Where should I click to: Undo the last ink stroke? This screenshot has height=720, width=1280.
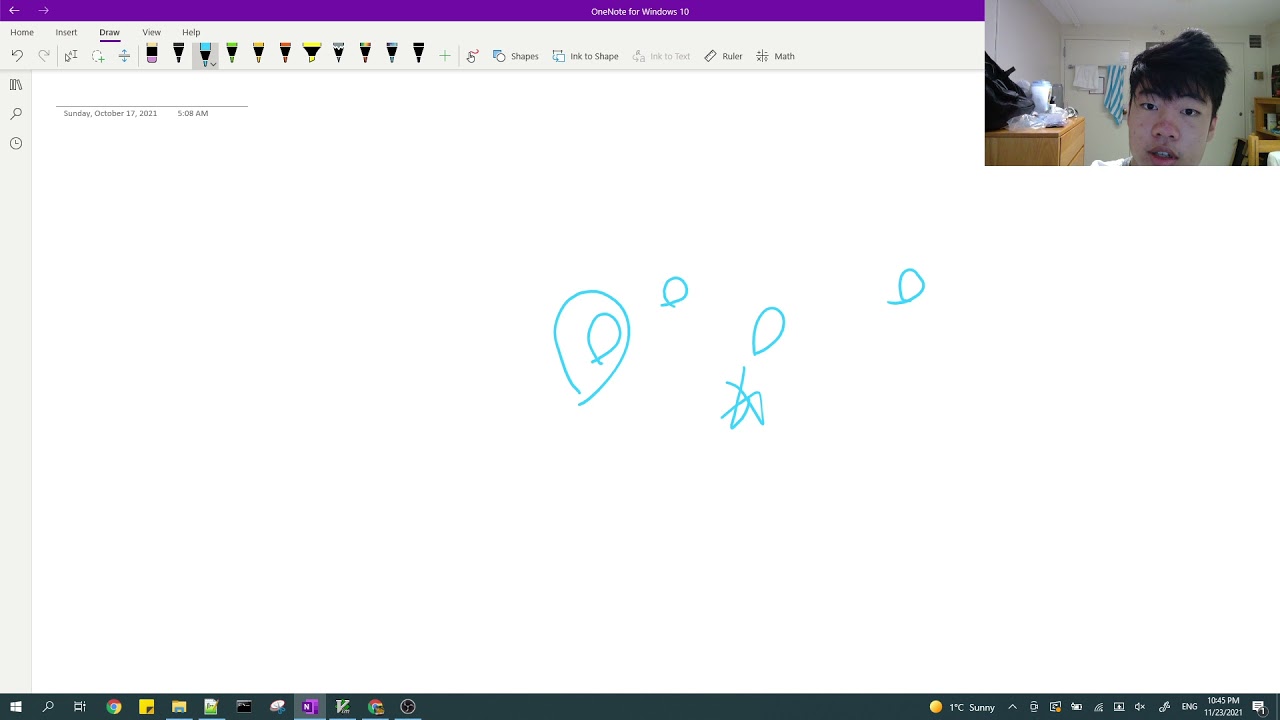(x=17, y=56)
